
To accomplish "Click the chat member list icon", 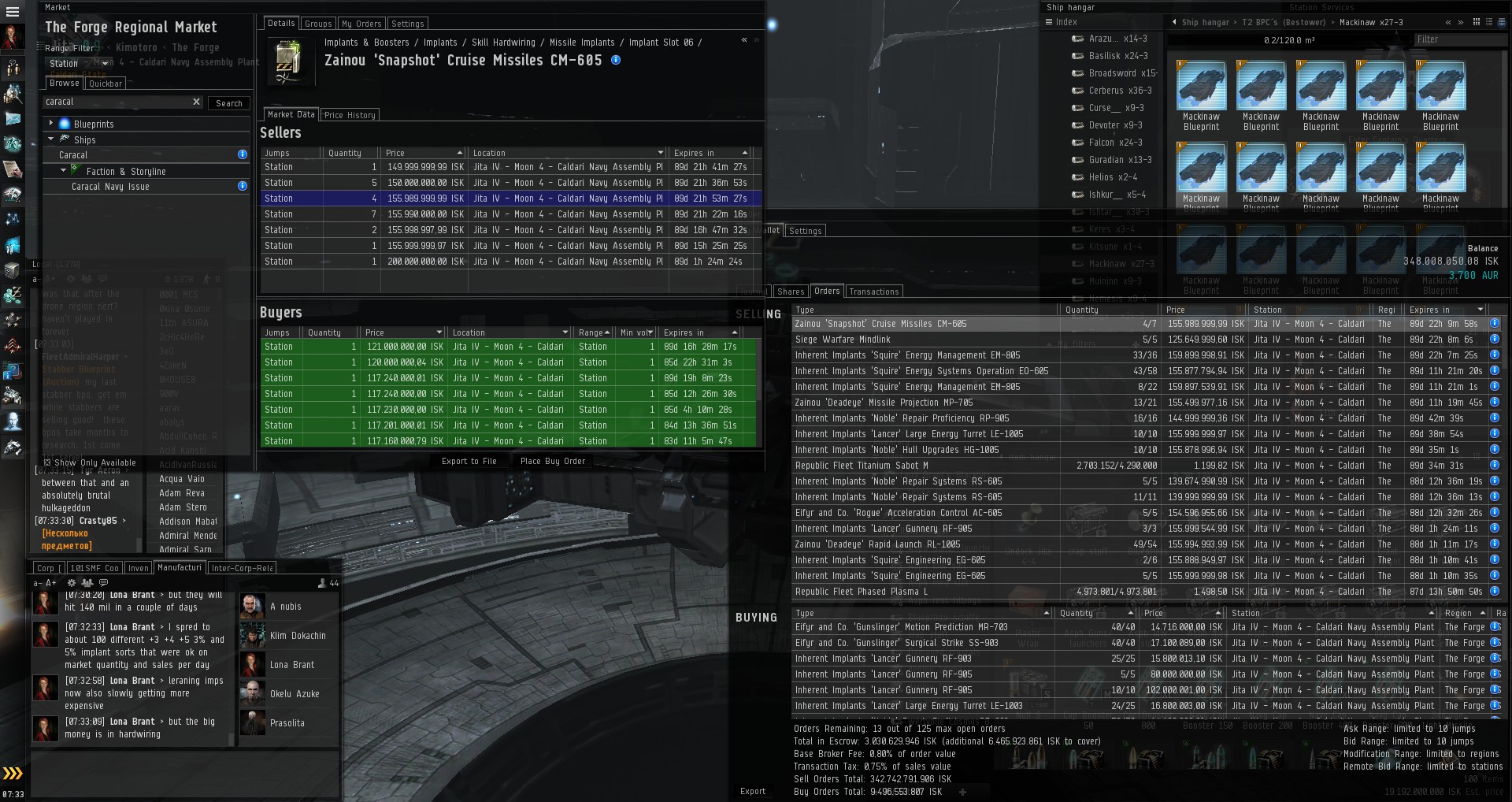I will (87, 583).
